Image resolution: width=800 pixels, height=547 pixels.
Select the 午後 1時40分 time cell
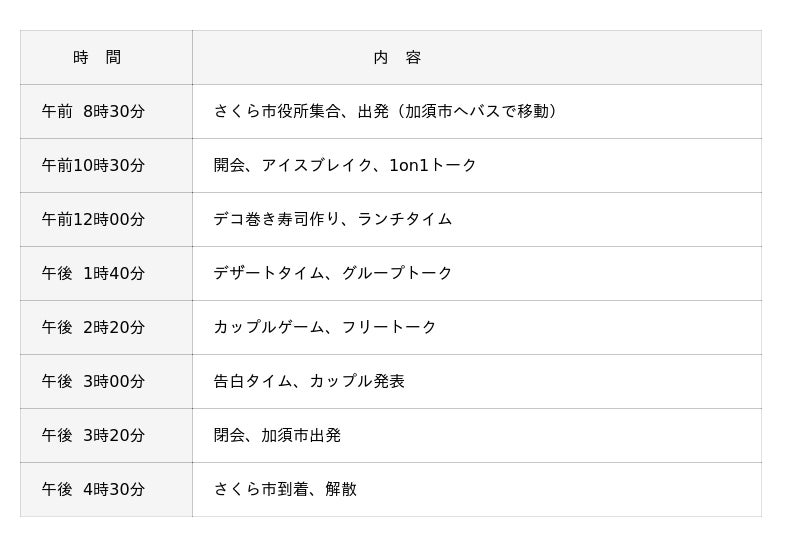(x=93, y=274)
